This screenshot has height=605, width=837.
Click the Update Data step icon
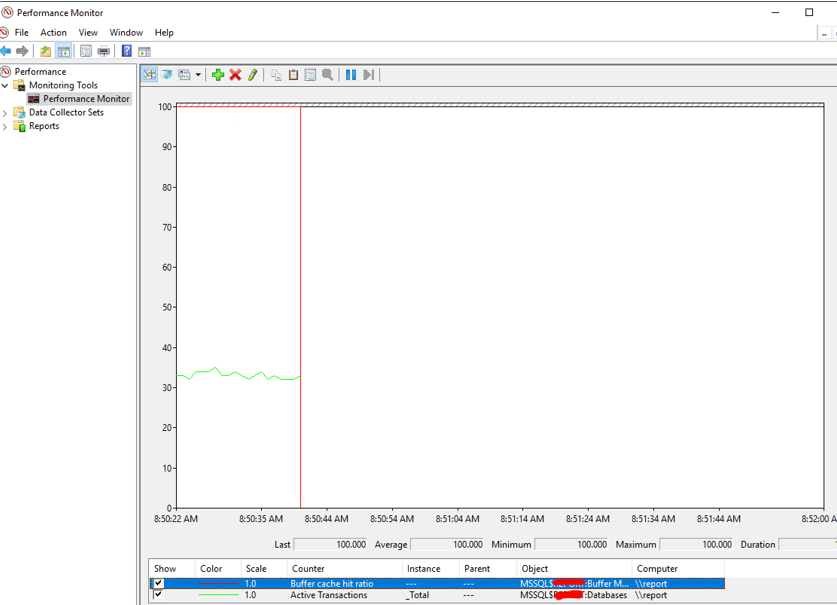click(368, 75)
